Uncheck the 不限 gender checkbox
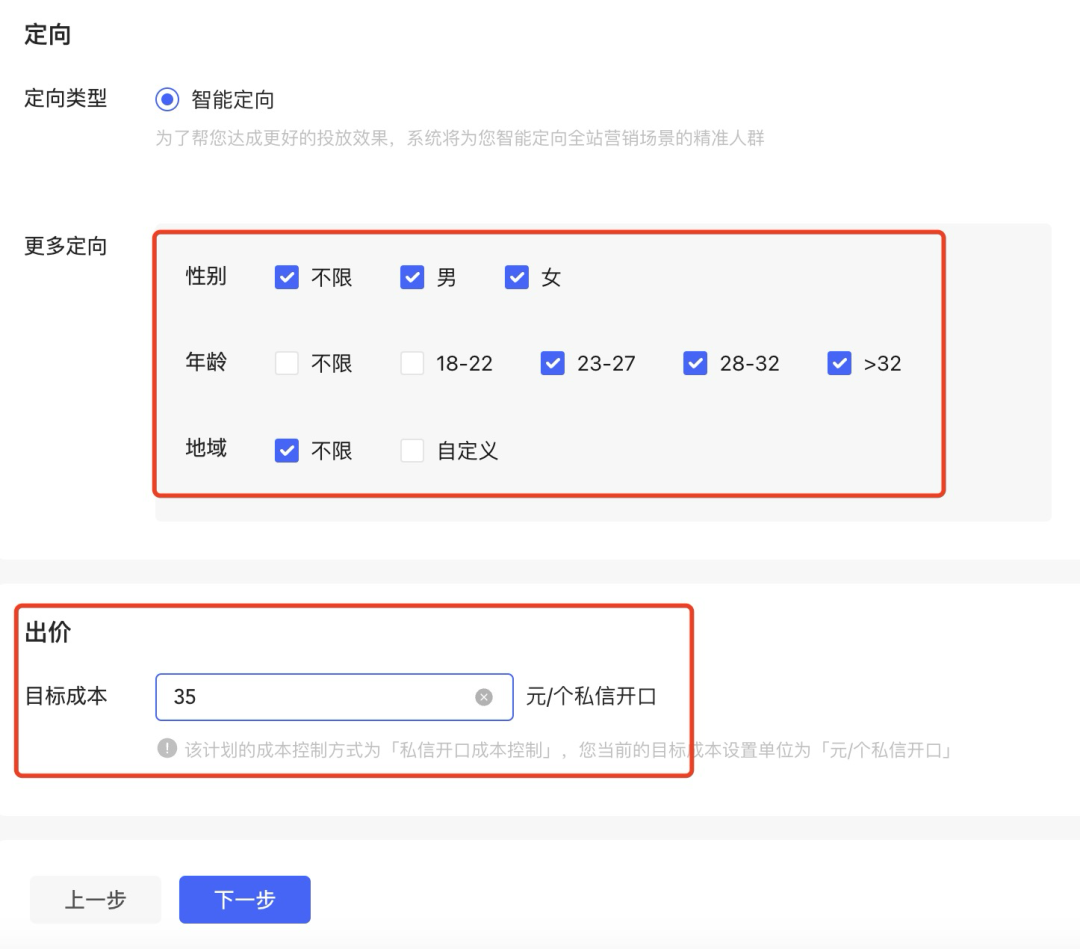1080x949 pixels. [285, 277]
